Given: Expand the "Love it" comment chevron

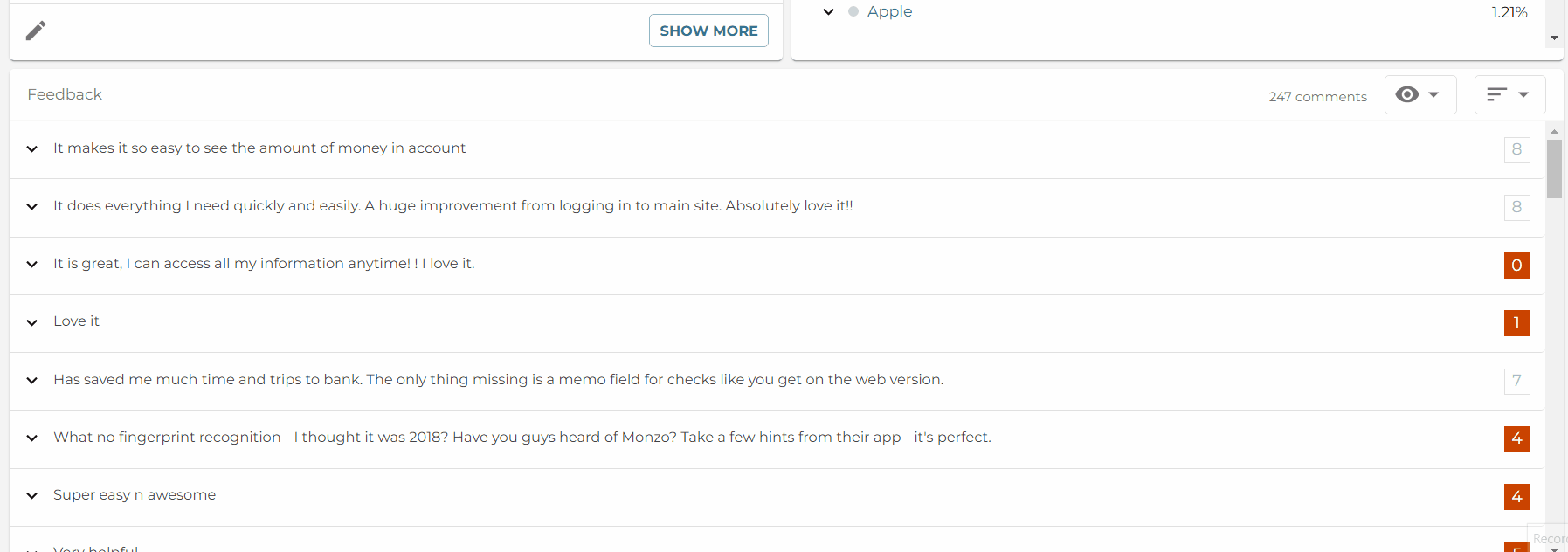Looking at the screenshot, I should 32,322.
